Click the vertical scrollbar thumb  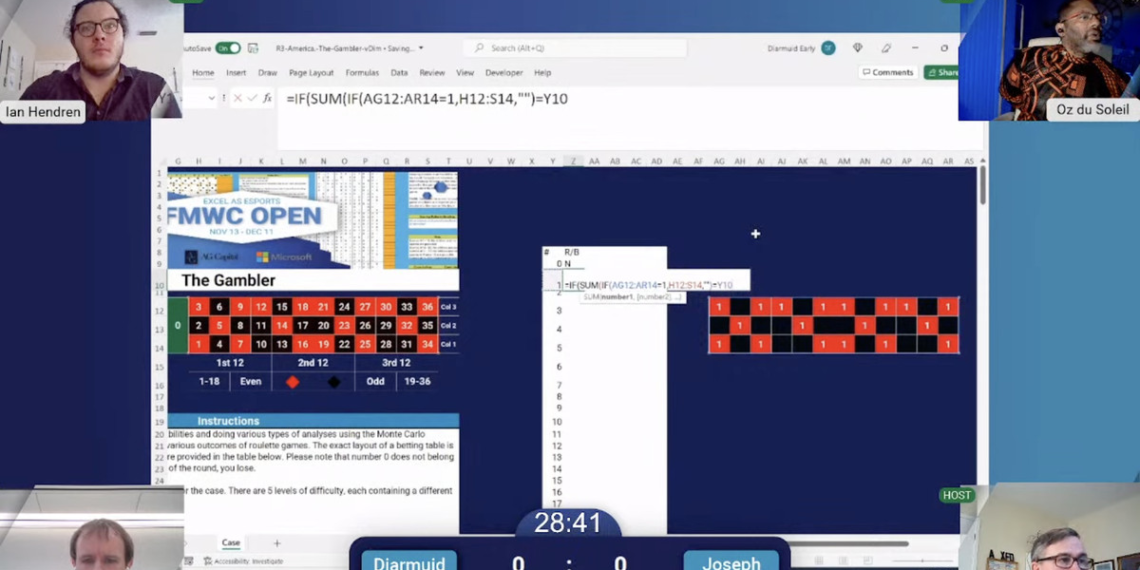(x=982, y=185)
